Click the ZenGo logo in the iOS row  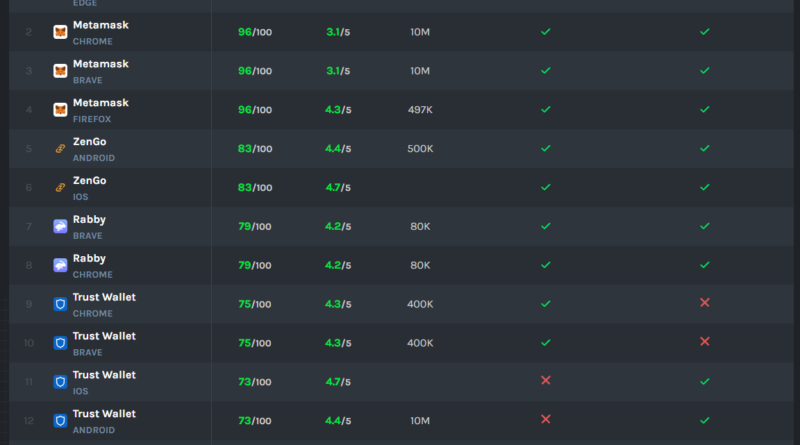(x=60, y=188)
